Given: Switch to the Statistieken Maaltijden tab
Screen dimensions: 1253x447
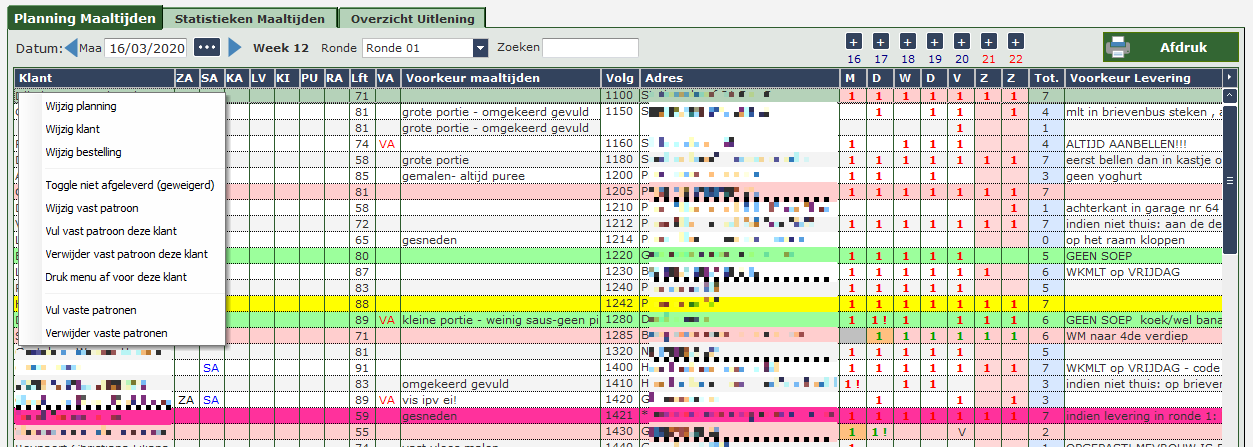Looking at the screenshot, I should coord(250,18).
